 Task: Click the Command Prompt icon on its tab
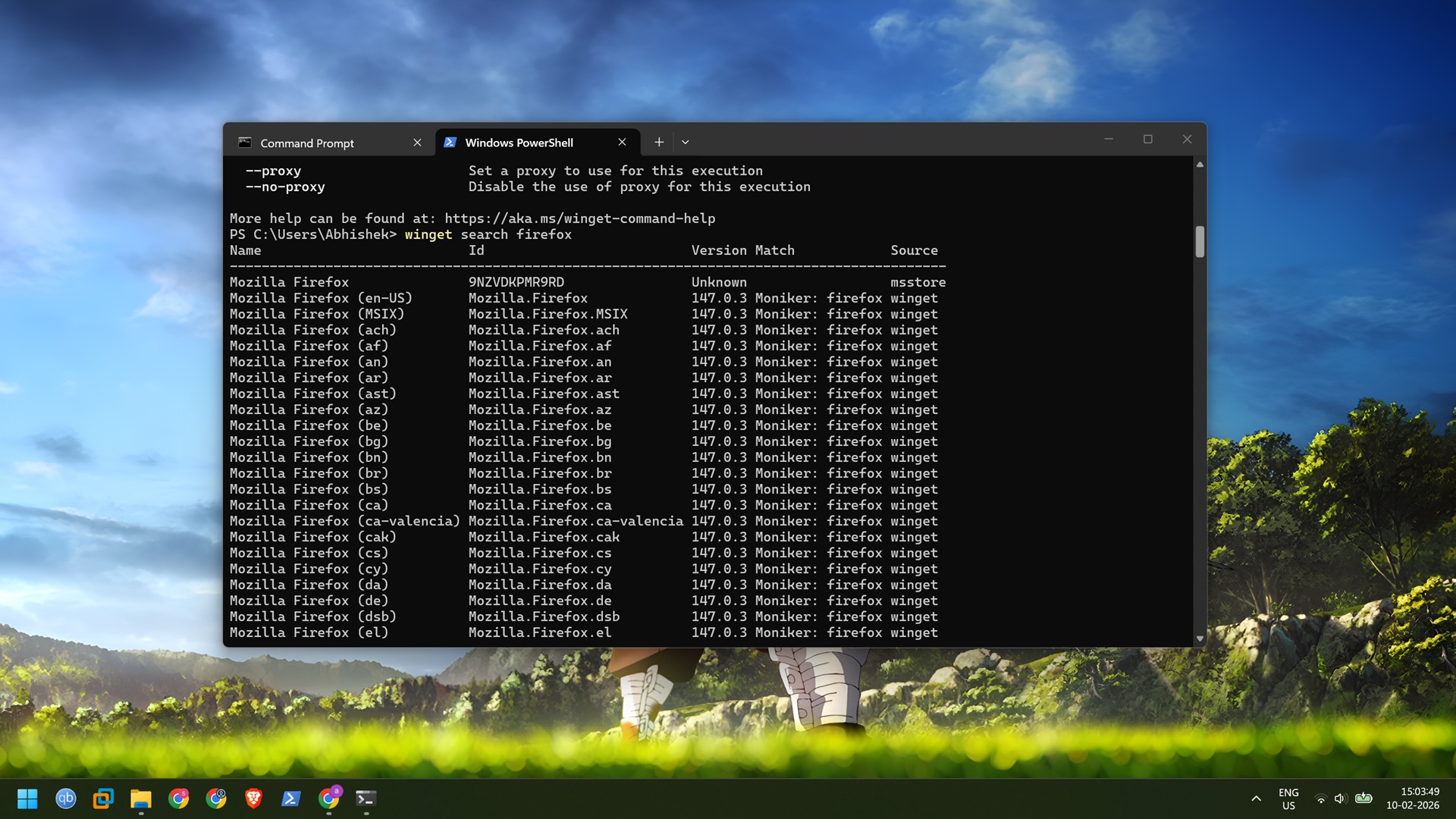[244, 142]
